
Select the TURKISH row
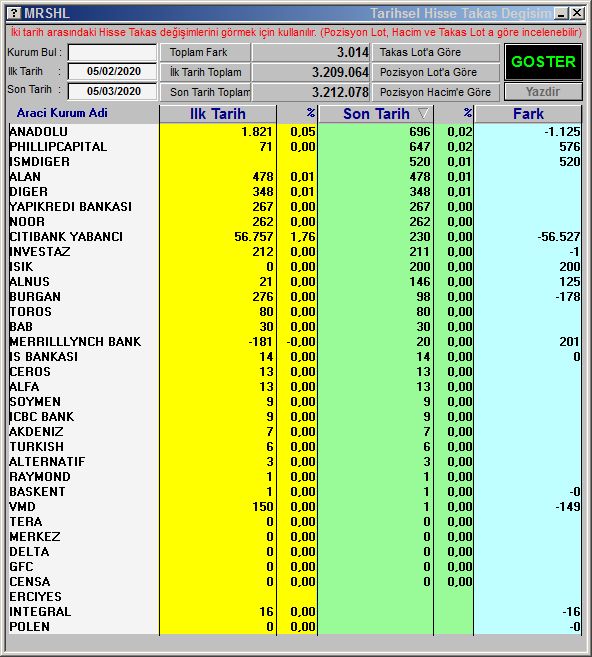295,447
